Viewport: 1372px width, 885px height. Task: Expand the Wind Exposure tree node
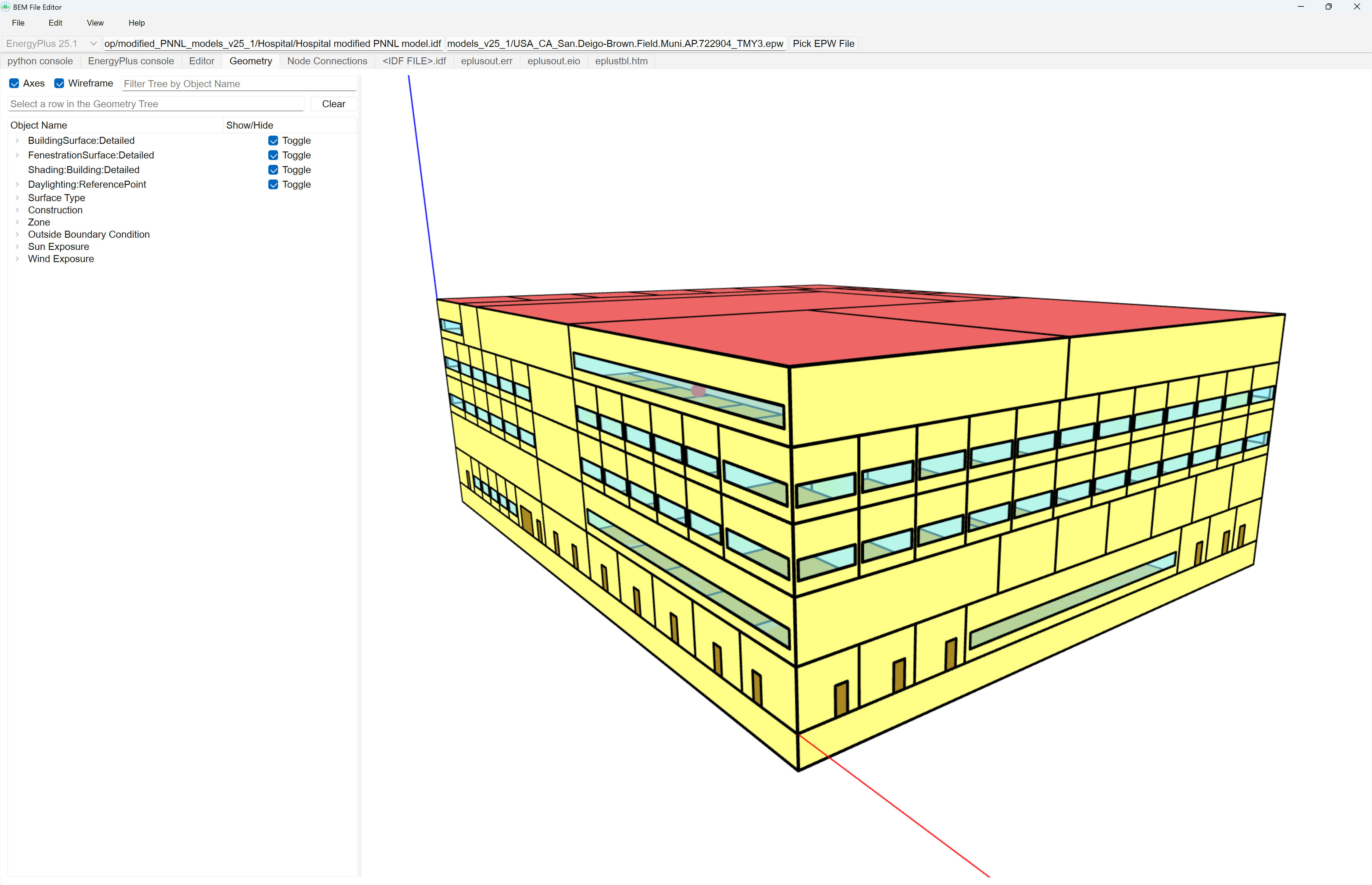click(x=17, y=259)
